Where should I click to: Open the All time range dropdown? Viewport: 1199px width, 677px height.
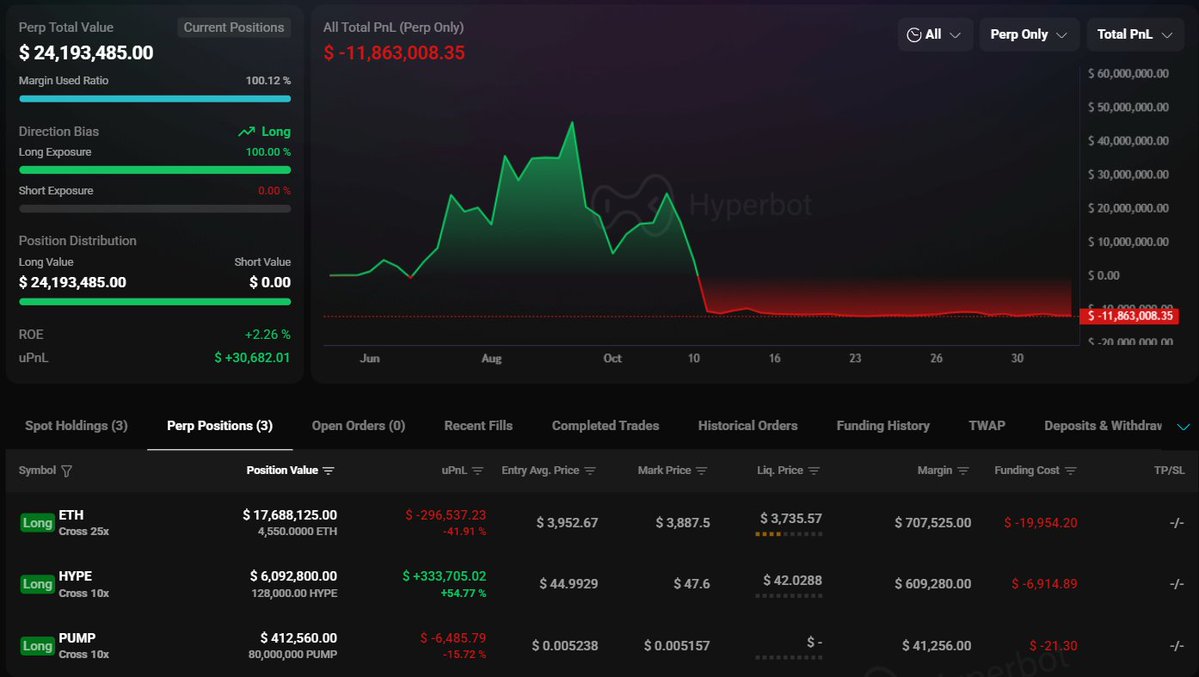(934, 34)
